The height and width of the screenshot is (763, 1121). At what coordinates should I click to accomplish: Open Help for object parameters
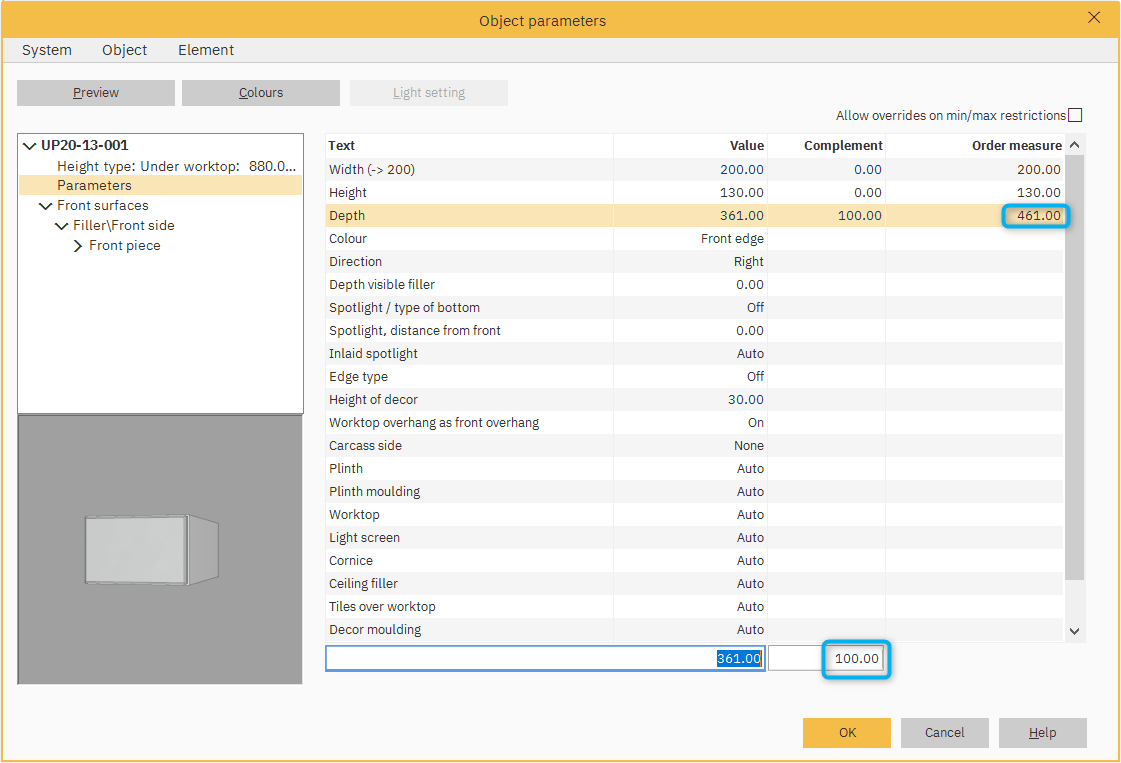tap(1042, 733)
